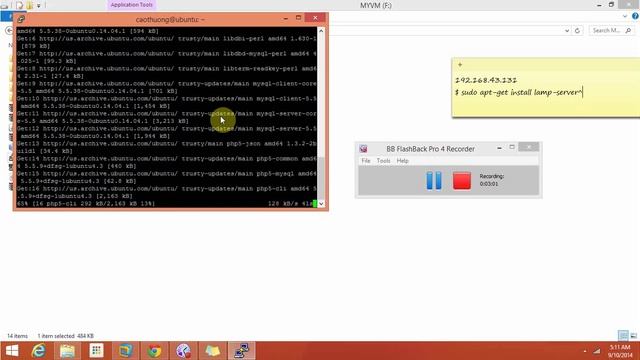Open Help menu in BB FlashBack Recorder
The image size is (640, 360).
click(x=402, y=161)
